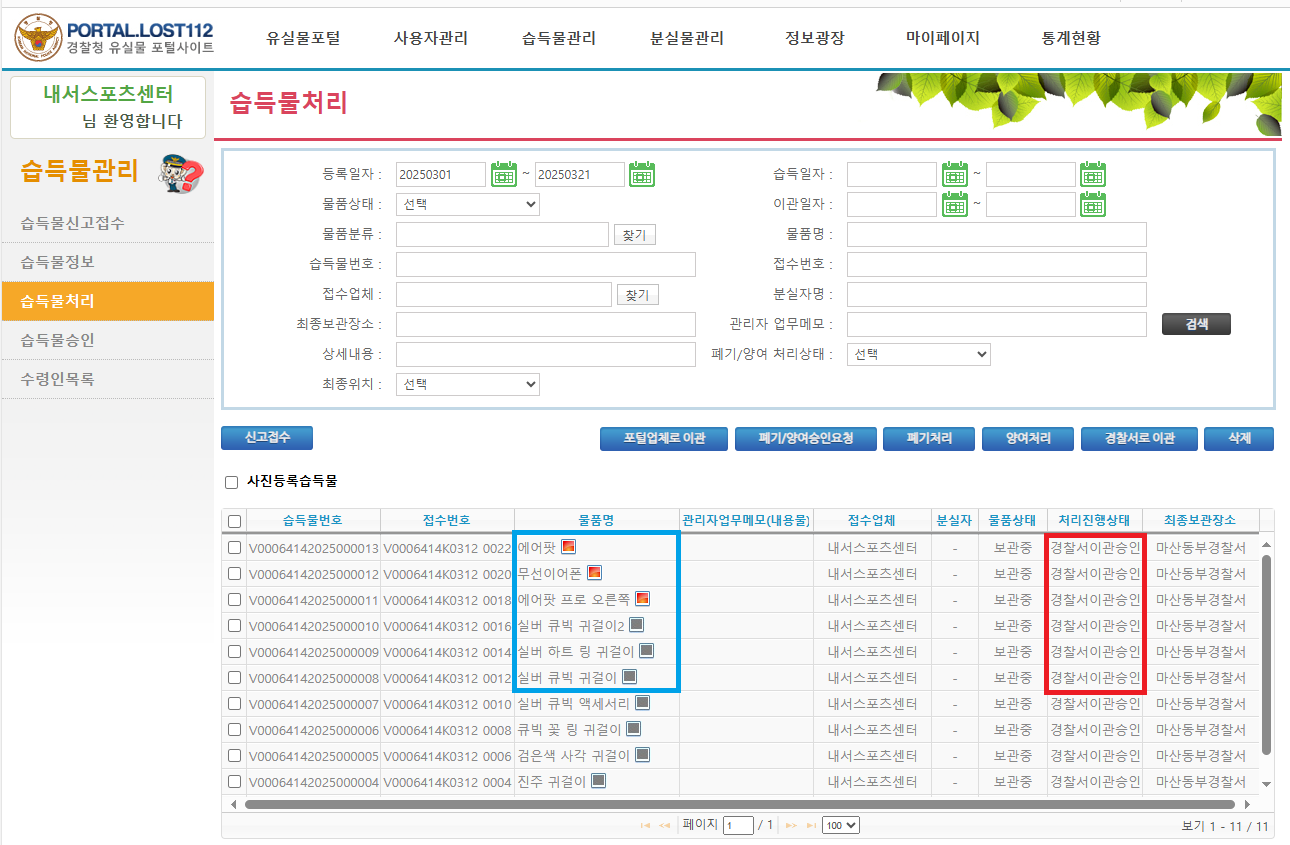Click image icon next to 진주 귀걸이
The image size is (1290, 845).
coord(598,781)
